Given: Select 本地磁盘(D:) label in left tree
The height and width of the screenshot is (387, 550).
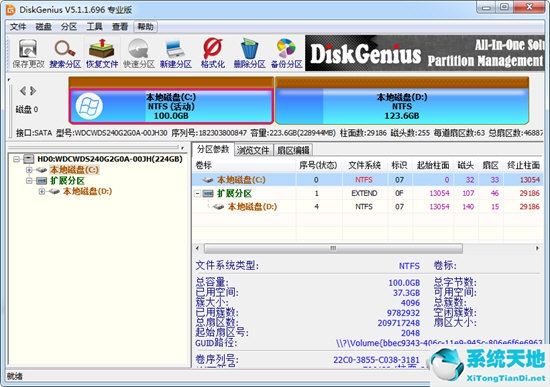Looking at the screenshot, I should pyautogui.click(x=87, y=192).
